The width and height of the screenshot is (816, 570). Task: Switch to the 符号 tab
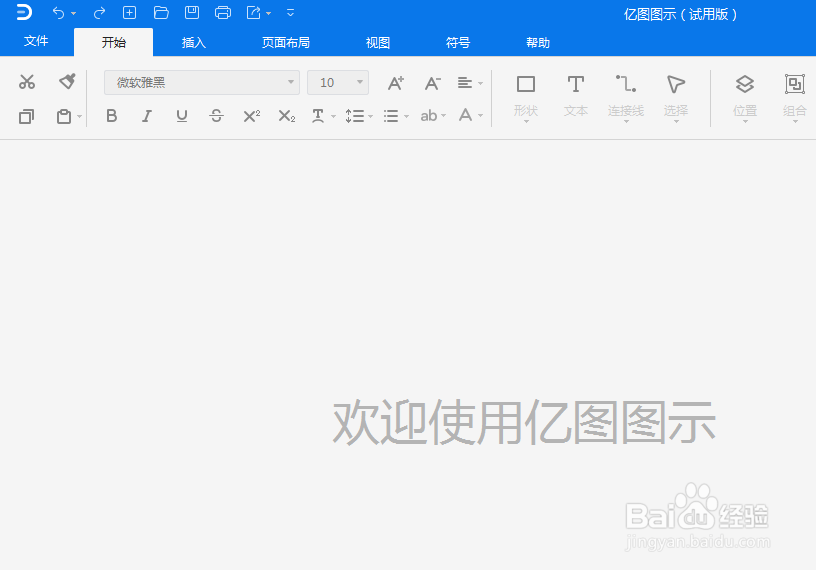coord(458,43)
